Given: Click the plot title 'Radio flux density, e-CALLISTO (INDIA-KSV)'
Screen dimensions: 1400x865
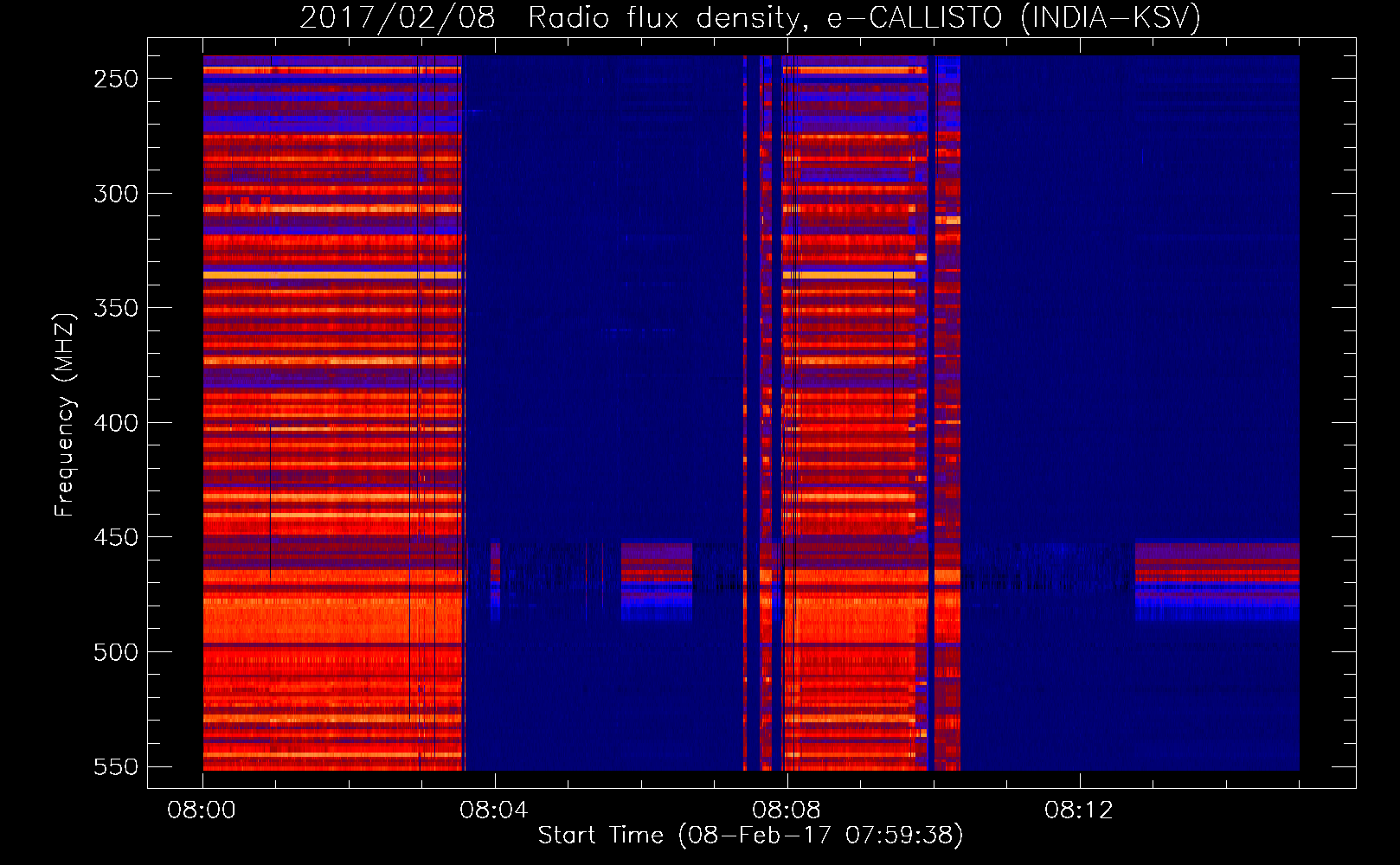Looking at the screenshot, I should 864,18.
